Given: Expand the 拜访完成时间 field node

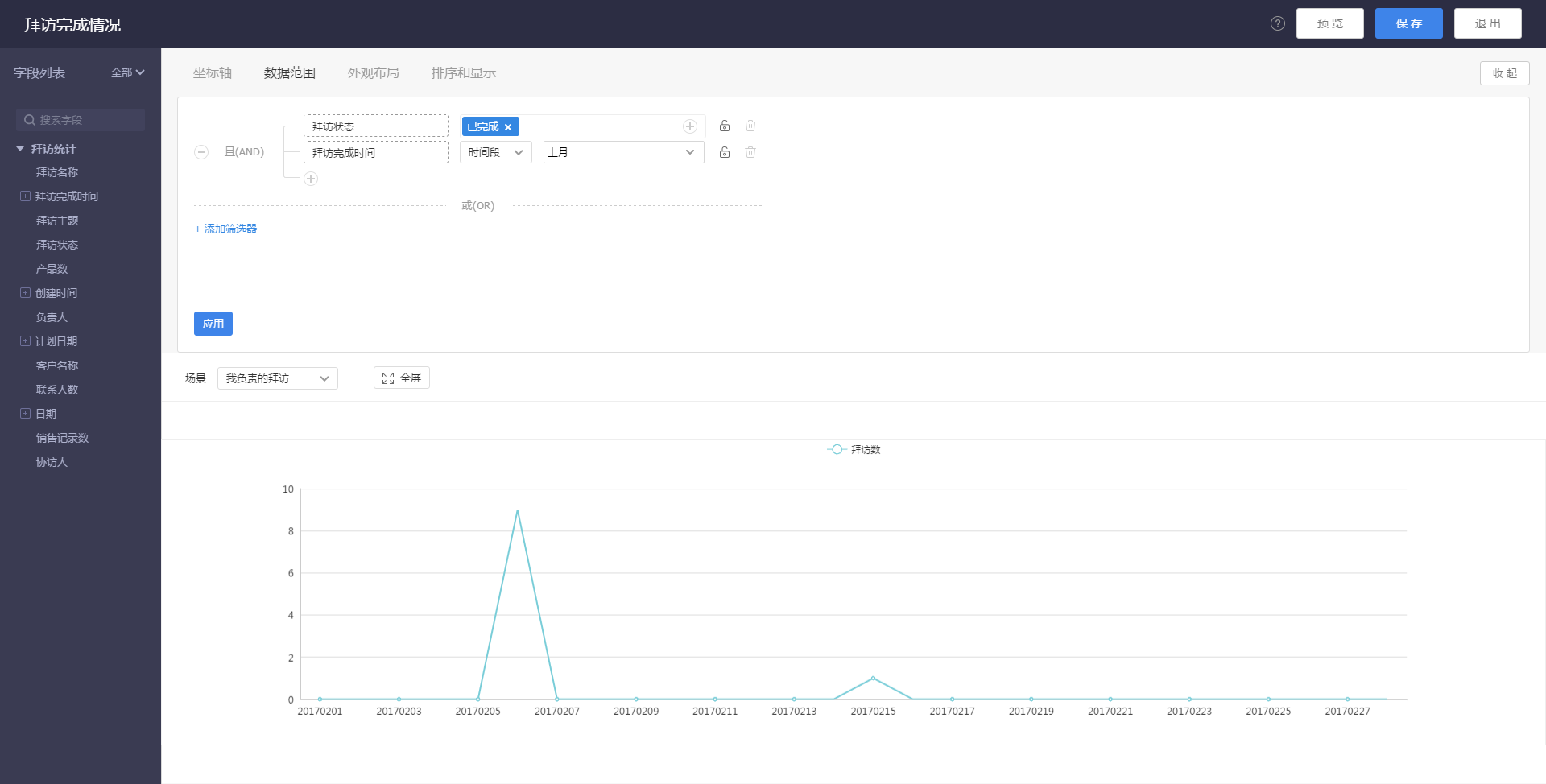Looking at the screenshot, I should pyautogui.click(x=25, y=196).
